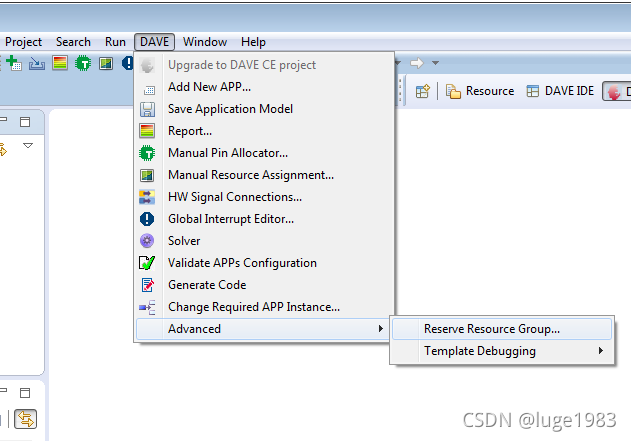Screen dimensions: 631x441
Task: Click the Global Interrupt Editor toolbar icon
Action: click(x=128, y=63)
